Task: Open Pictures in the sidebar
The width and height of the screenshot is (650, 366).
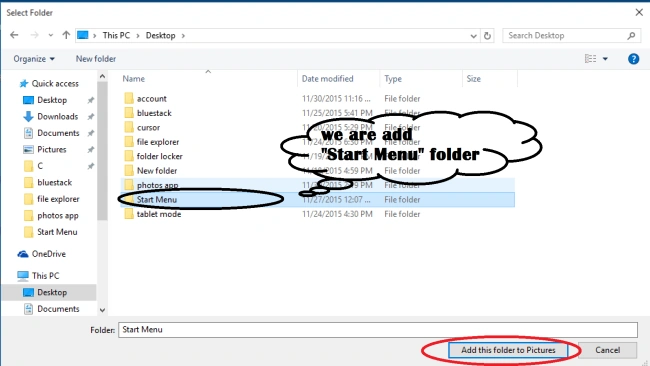Action: (x=51, y=150)
